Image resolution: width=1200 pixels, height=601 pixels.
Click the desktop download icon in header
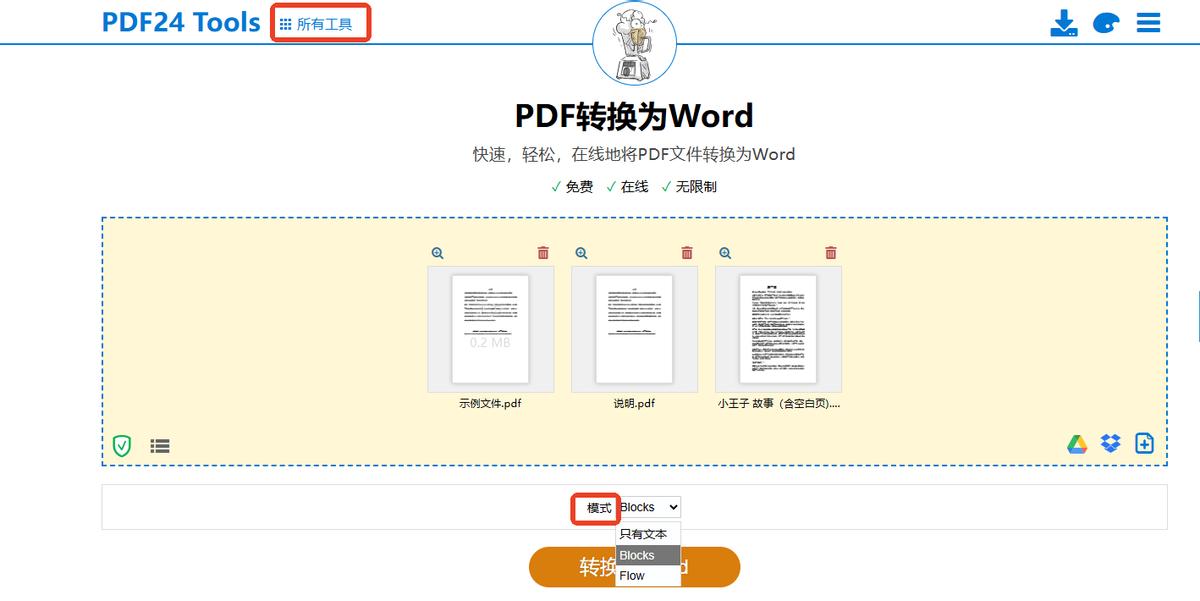(1064, 23)
